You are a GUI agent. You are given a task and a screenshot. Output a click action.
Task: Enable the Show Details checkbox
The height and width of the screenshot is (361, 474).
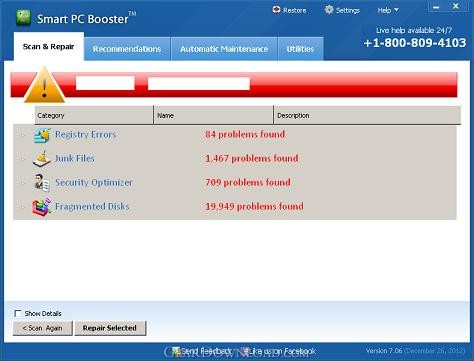(x=18, y=313)
